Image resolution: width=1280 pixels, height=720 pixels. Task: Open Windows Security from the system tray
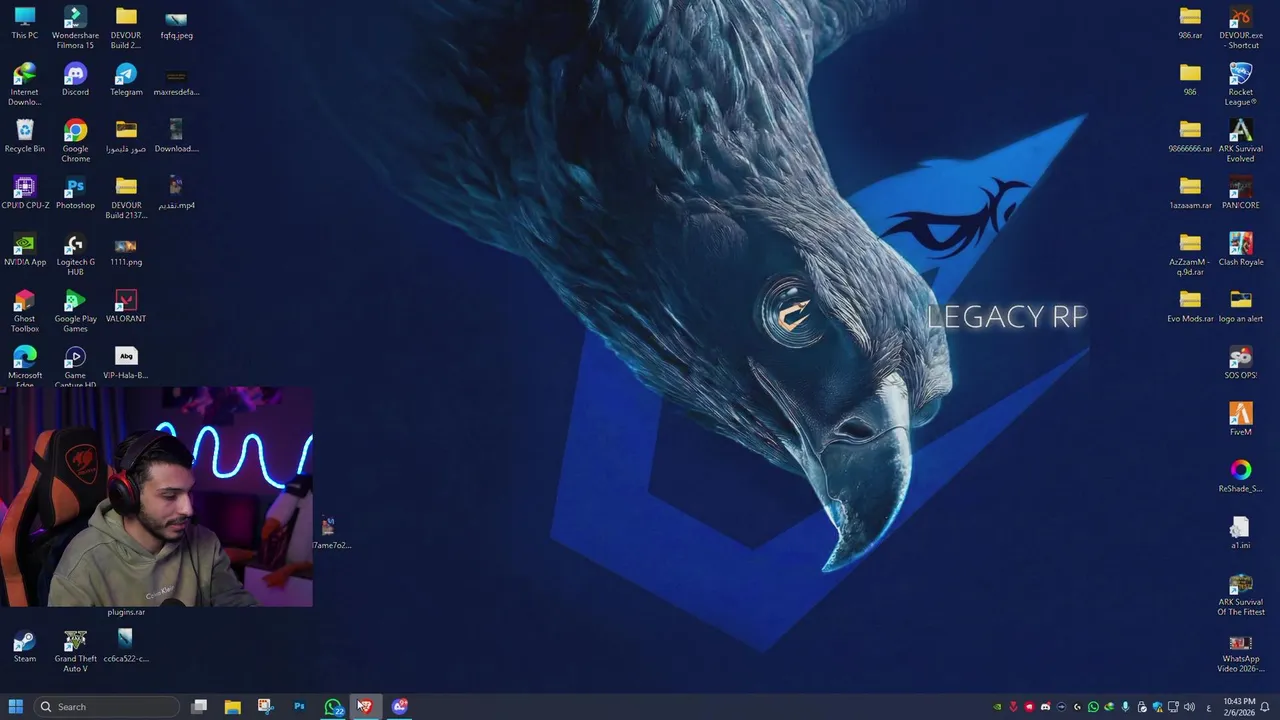tap(1157, 707)
